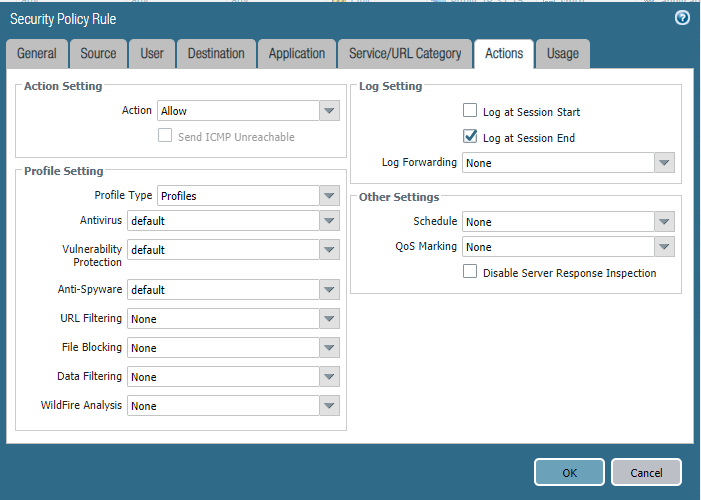Open the Application tab
Viewport: 701px width, 500px height.
pyautogui.click(x=297, y=54)
